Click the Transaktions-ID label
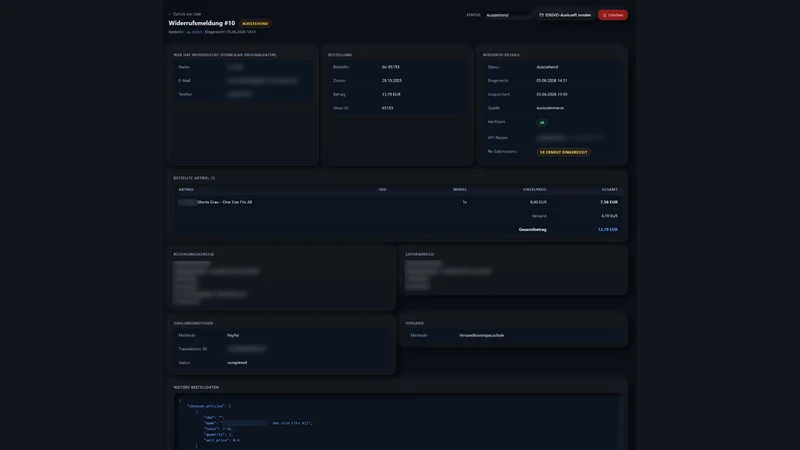Viewport: 800px width, 450px height. pyautogui.click(x=193, y=349)
